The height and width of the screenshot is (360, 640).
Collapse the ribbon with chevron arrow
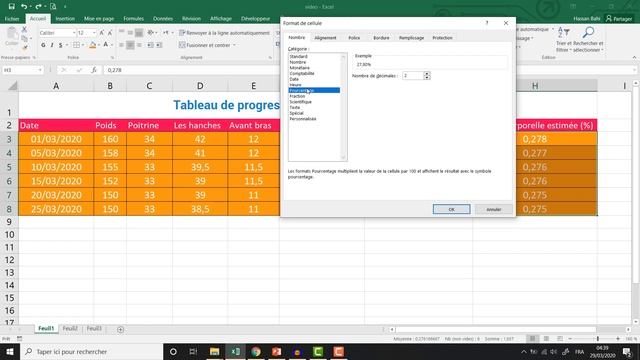634,58
